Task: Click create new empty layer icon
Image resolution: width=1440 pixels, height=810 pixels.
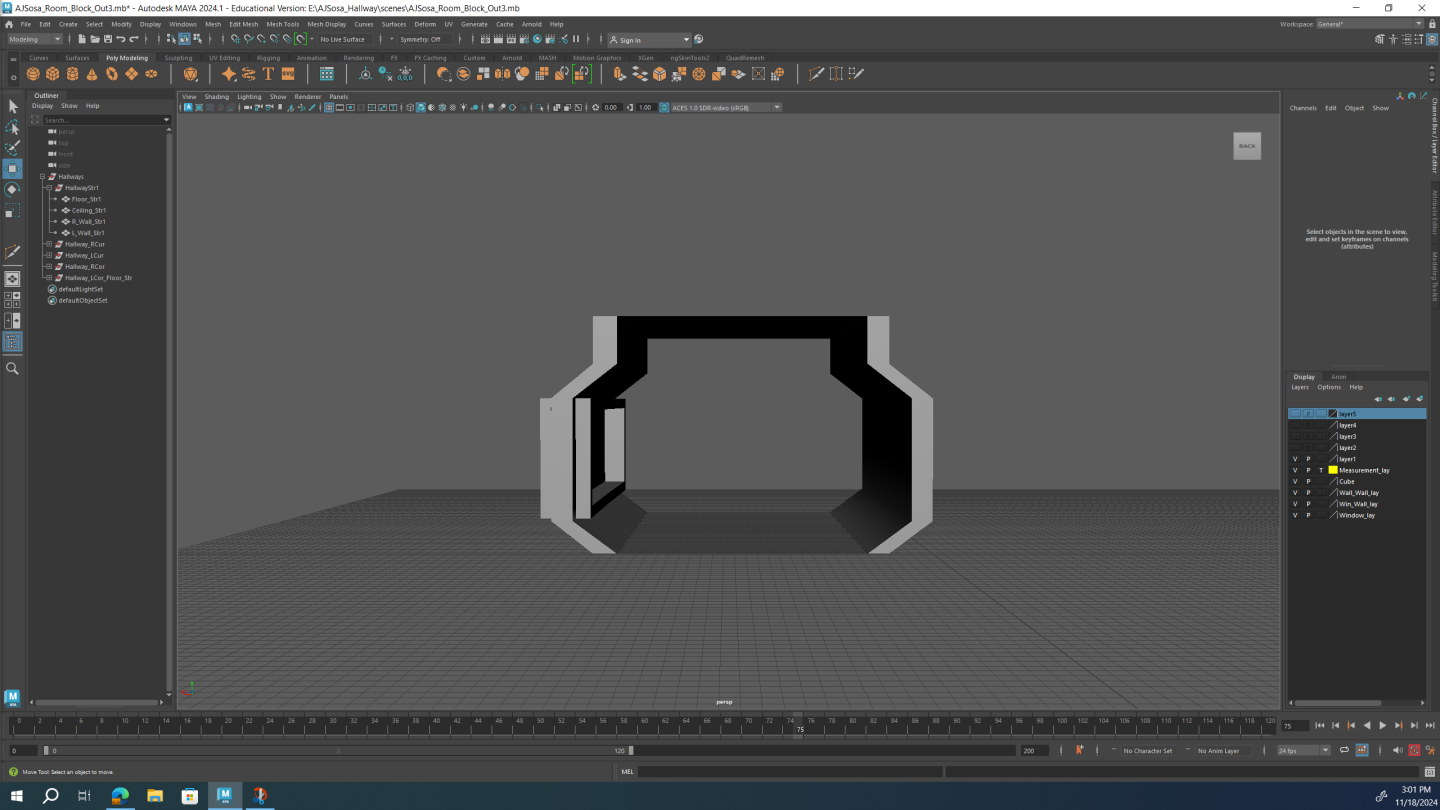Action: click(1407, 399)
